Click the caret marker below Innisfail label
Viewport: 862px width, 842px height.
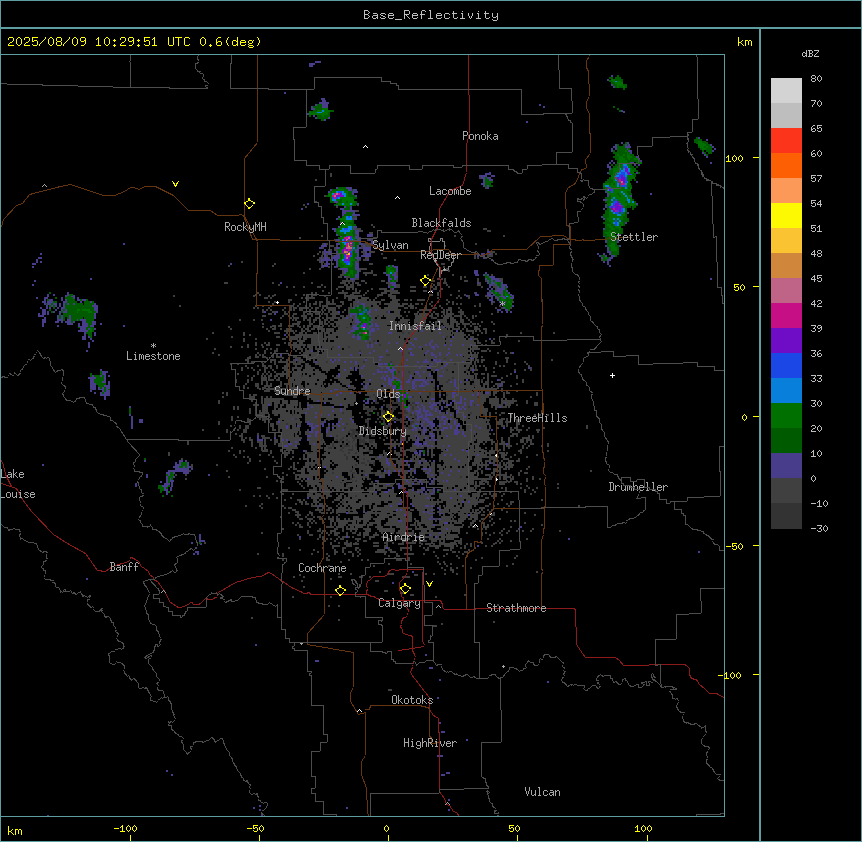click(400, 348)
